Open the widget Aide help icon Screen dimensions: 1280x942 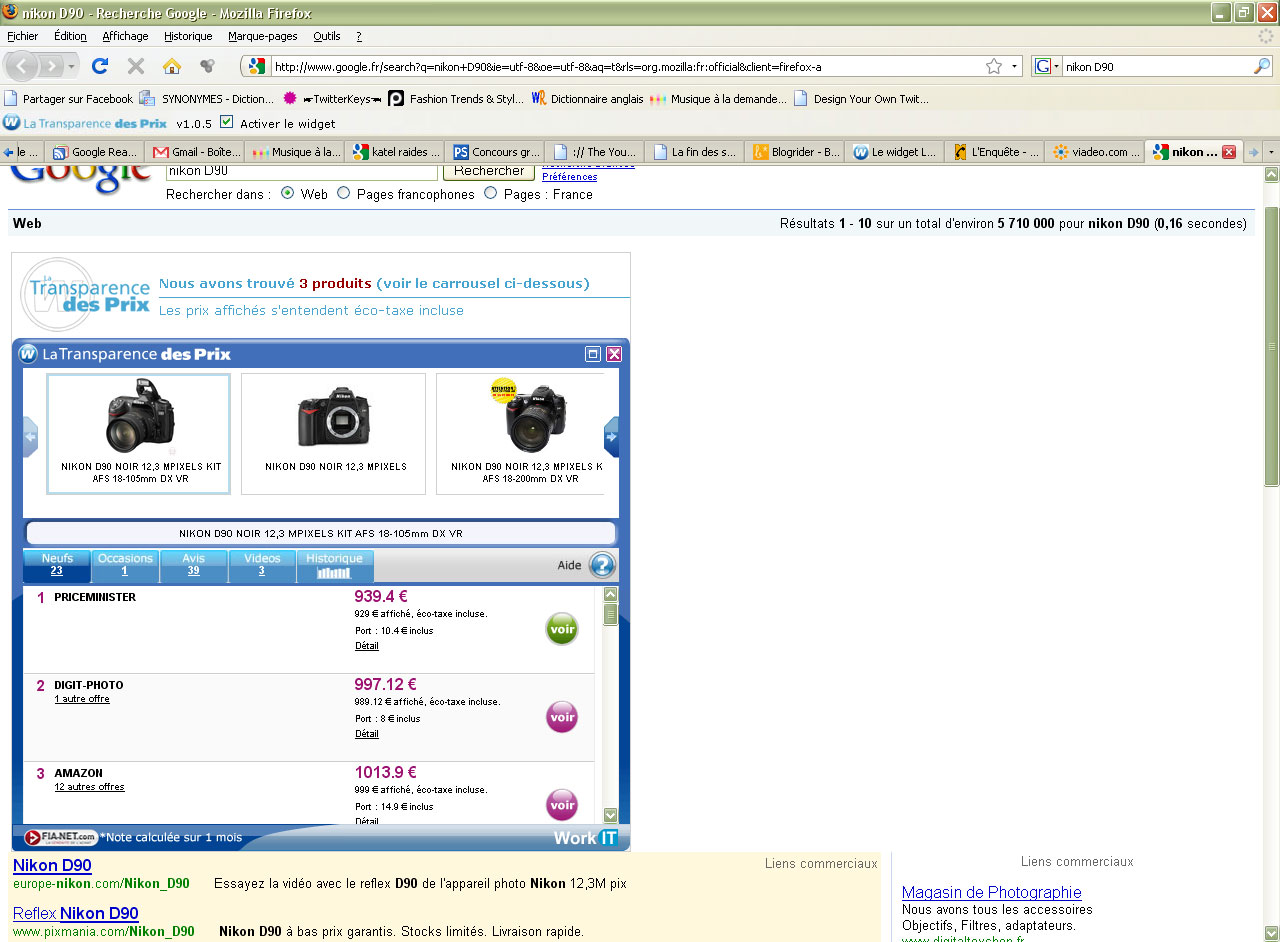602,565
